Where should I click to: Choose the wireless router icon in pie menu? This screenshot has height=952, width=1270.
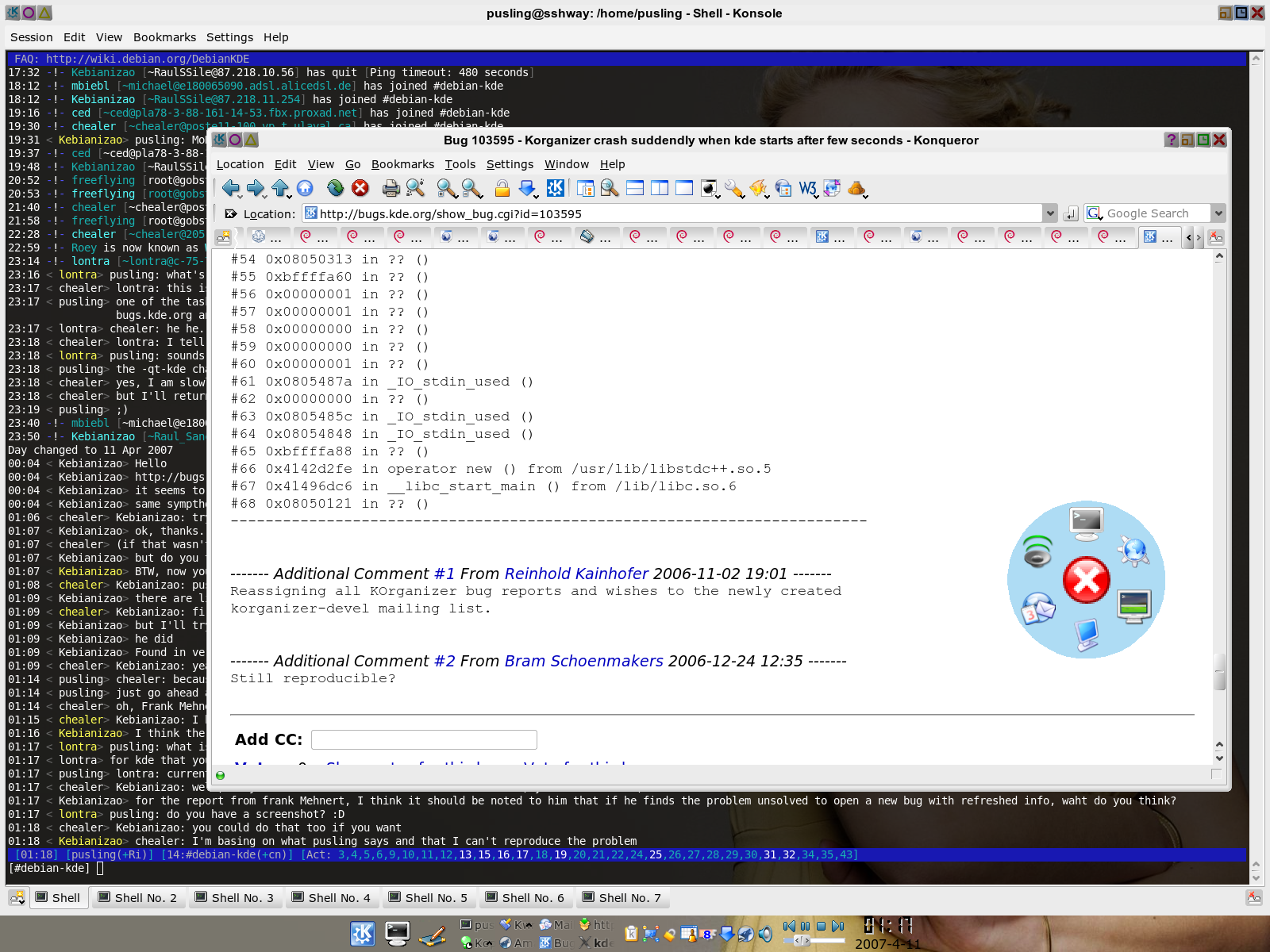click(x=1037, y=551)
